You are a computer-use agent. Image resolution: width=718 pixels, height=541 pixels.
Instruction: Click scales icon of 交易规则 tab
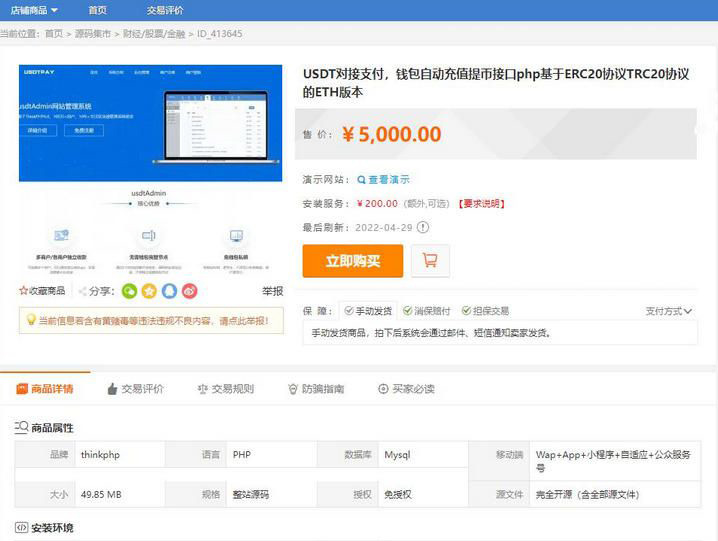click(202, 389)
